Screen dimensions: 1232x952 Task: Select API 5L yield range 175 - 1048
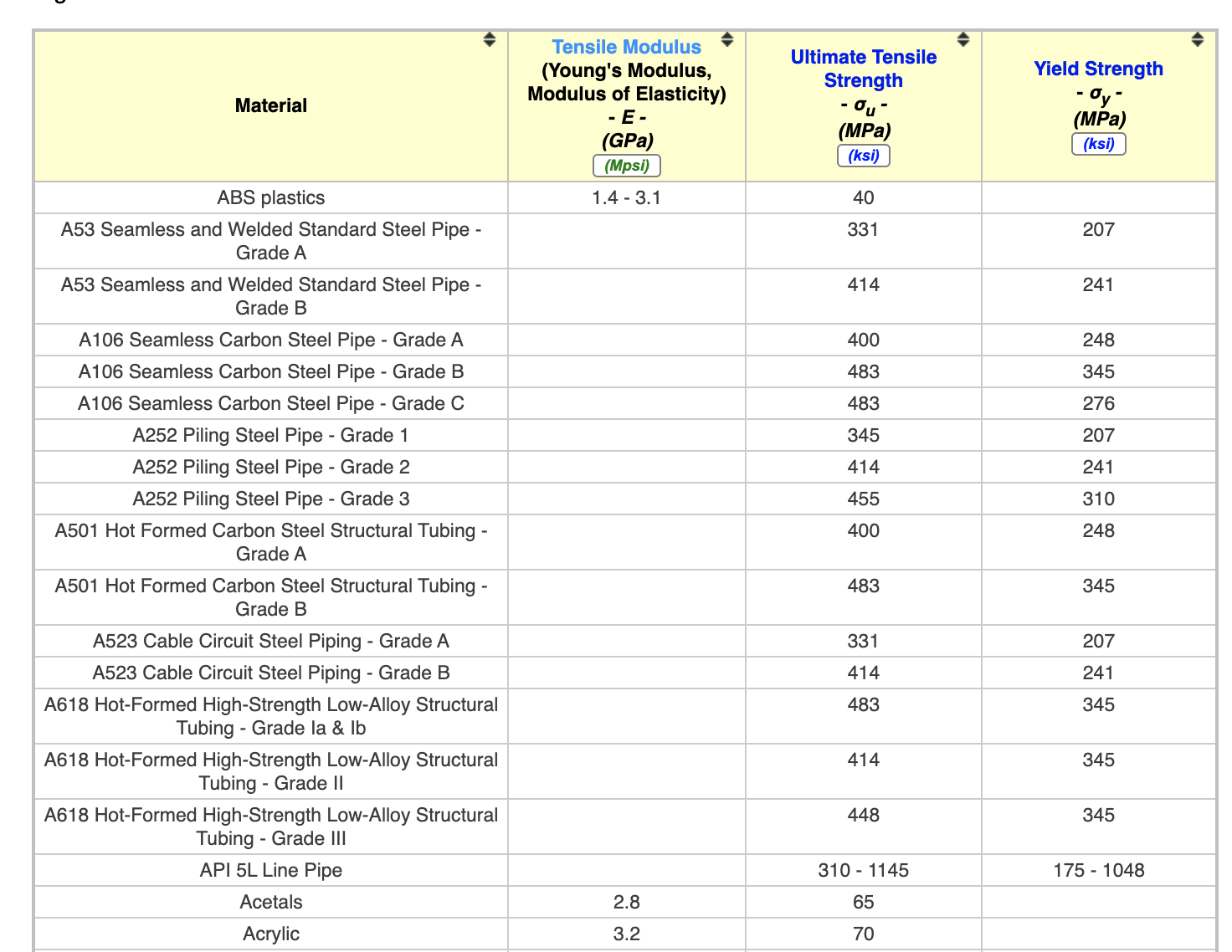click(x=1099, y=870)
